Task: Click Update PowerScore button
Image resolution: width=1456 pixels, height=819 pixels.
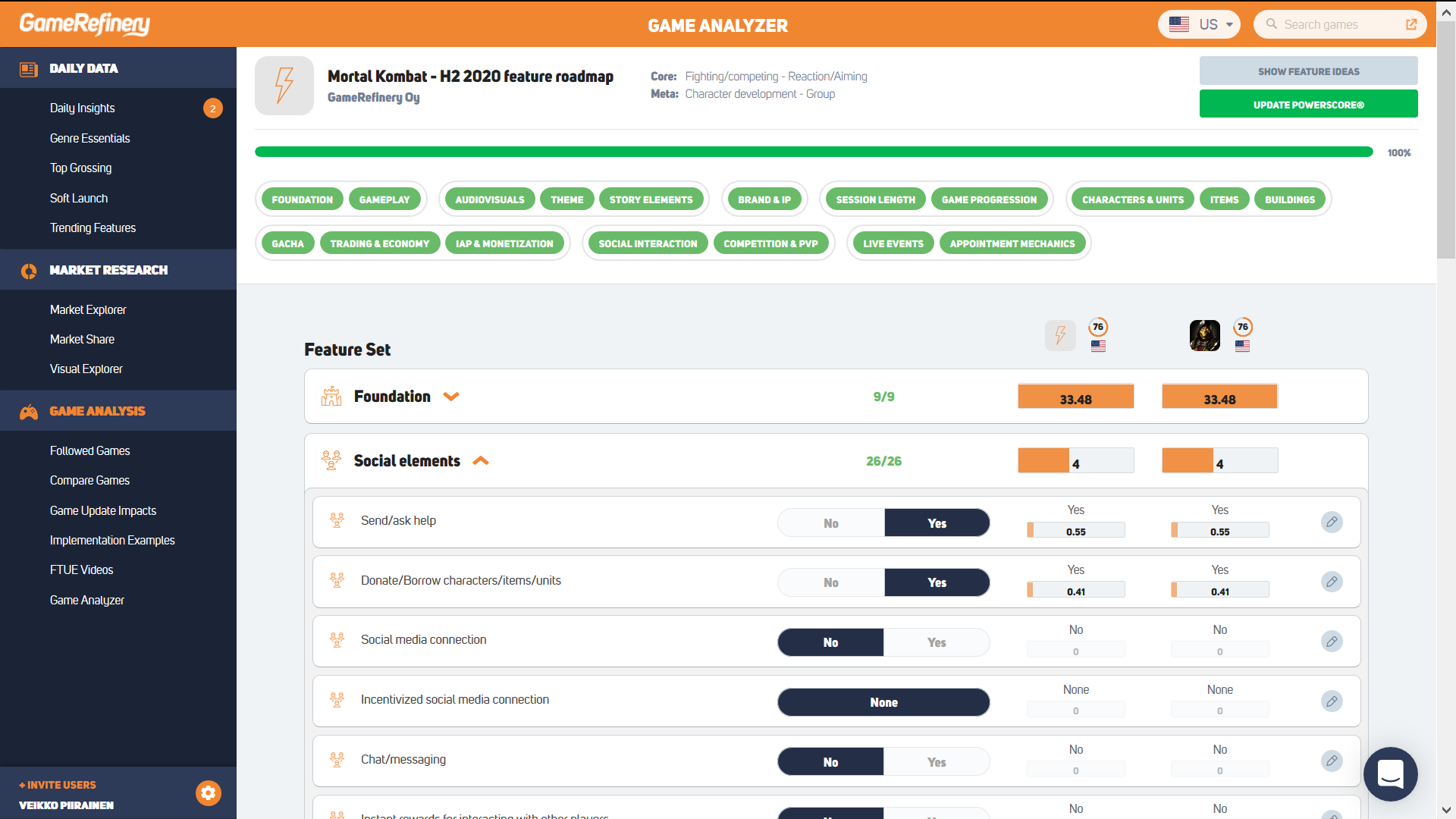Action: pyautogui.click(x=1308, y=104)
